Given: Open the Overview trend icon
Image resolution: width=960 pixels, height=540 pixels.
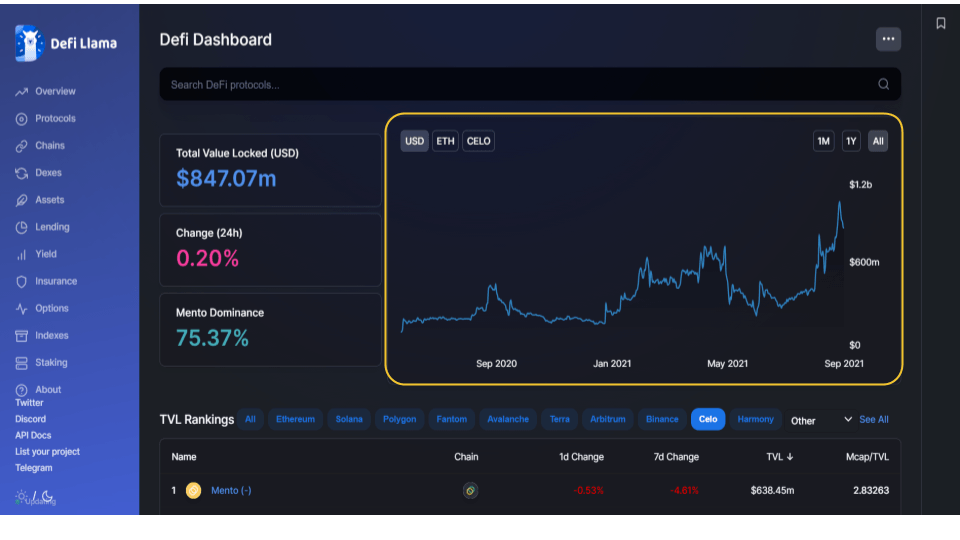Looking at the screenshot, I should pos(21,92).
